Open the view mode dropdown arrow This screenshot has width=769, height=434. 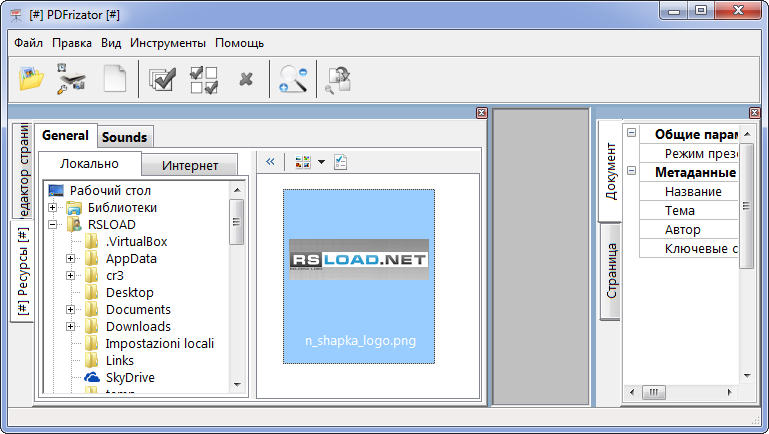[321, 161]
